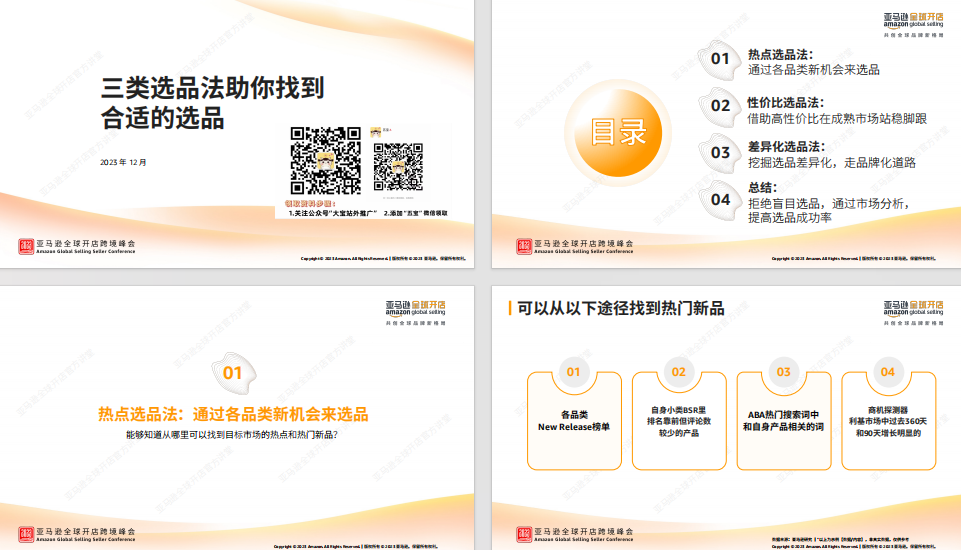Click the 01 badge beside 热点选品法 in contents
Image resolution: width=961 pixels, height=550 pixels.
[x=720, y=59]
